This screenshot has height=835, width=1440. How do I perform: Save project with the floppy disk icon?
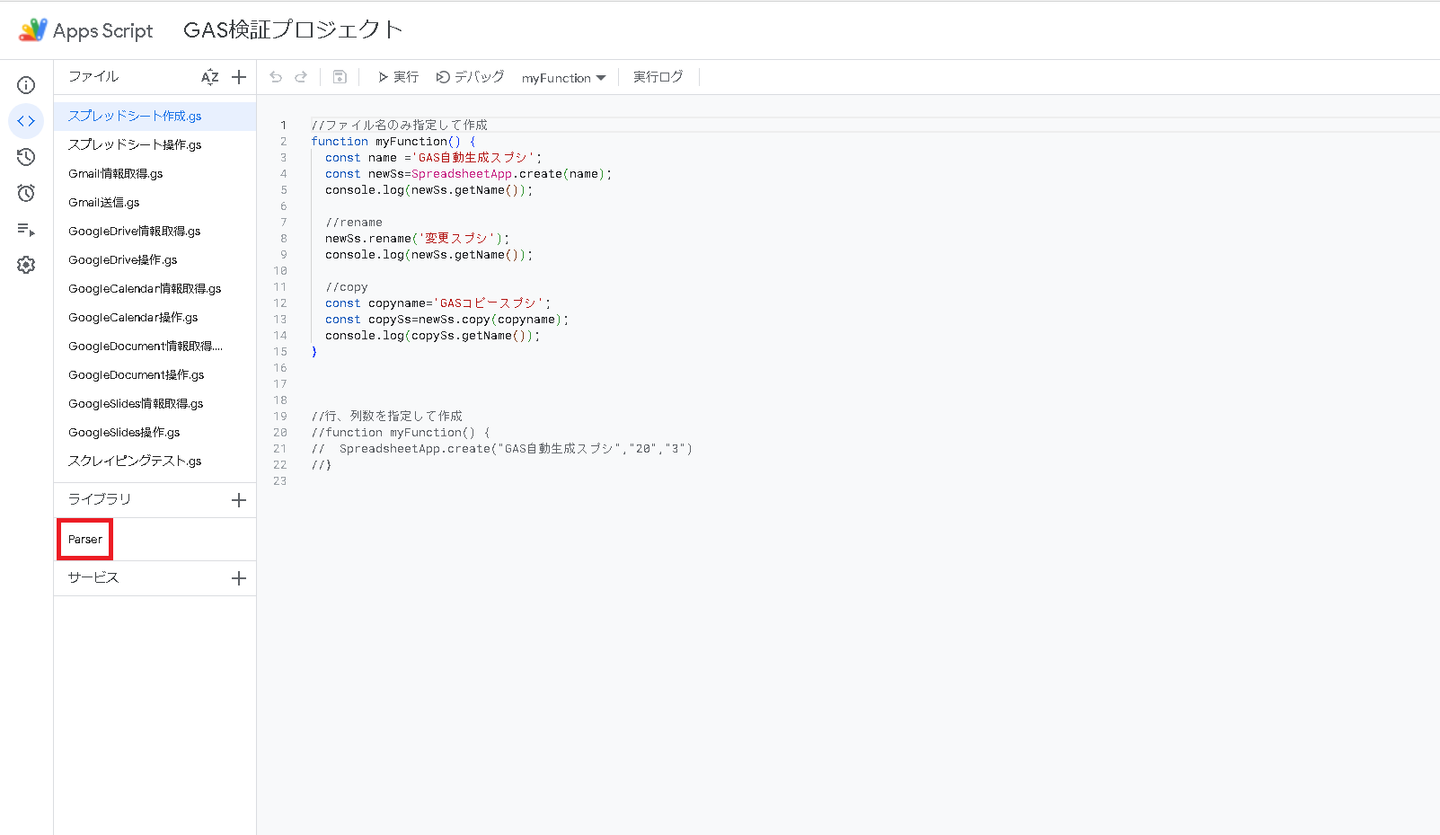click(339, 77)
